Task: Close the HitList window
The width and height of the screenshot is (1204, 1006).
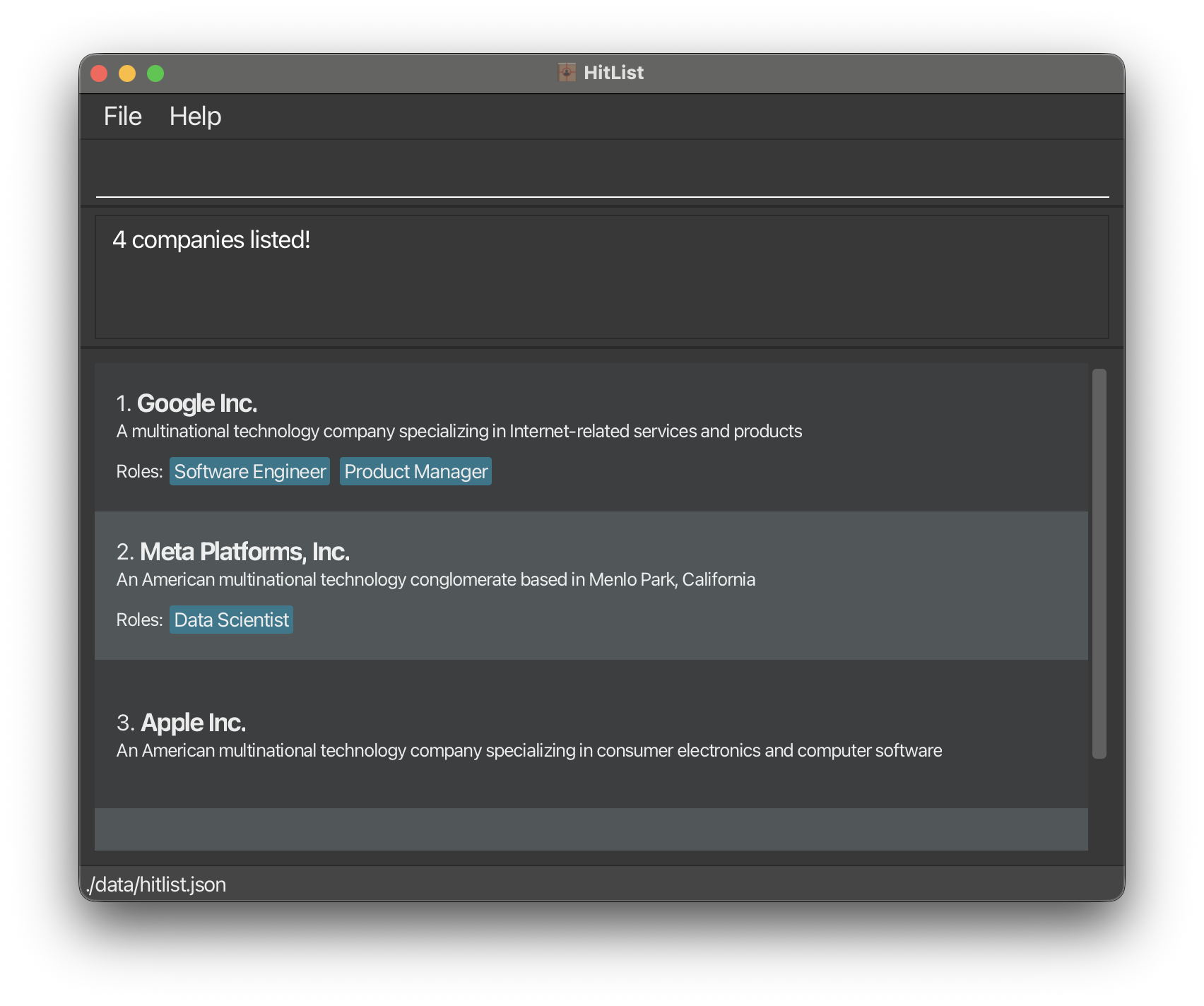Action: (x=99, y=73)
